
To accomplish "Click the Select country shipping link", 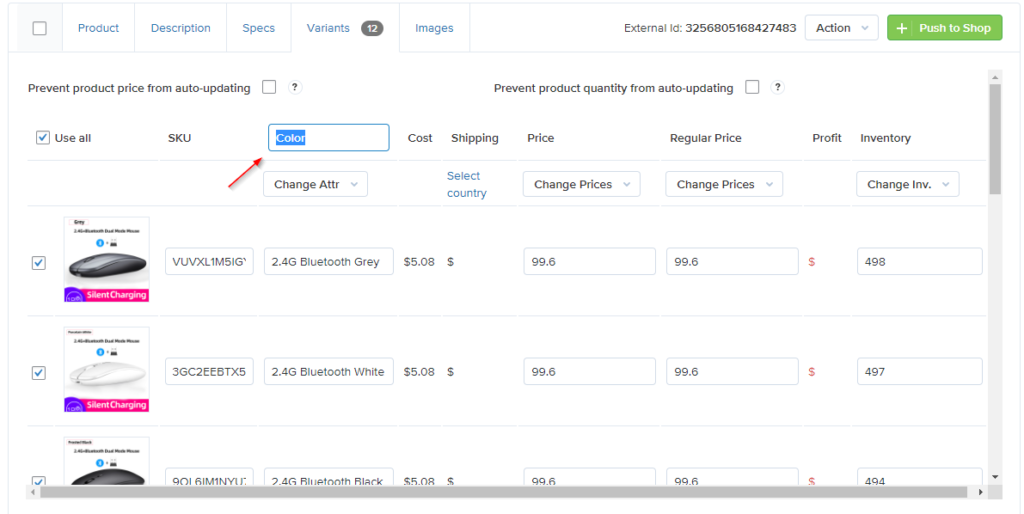I will click(x=466, y=185).
